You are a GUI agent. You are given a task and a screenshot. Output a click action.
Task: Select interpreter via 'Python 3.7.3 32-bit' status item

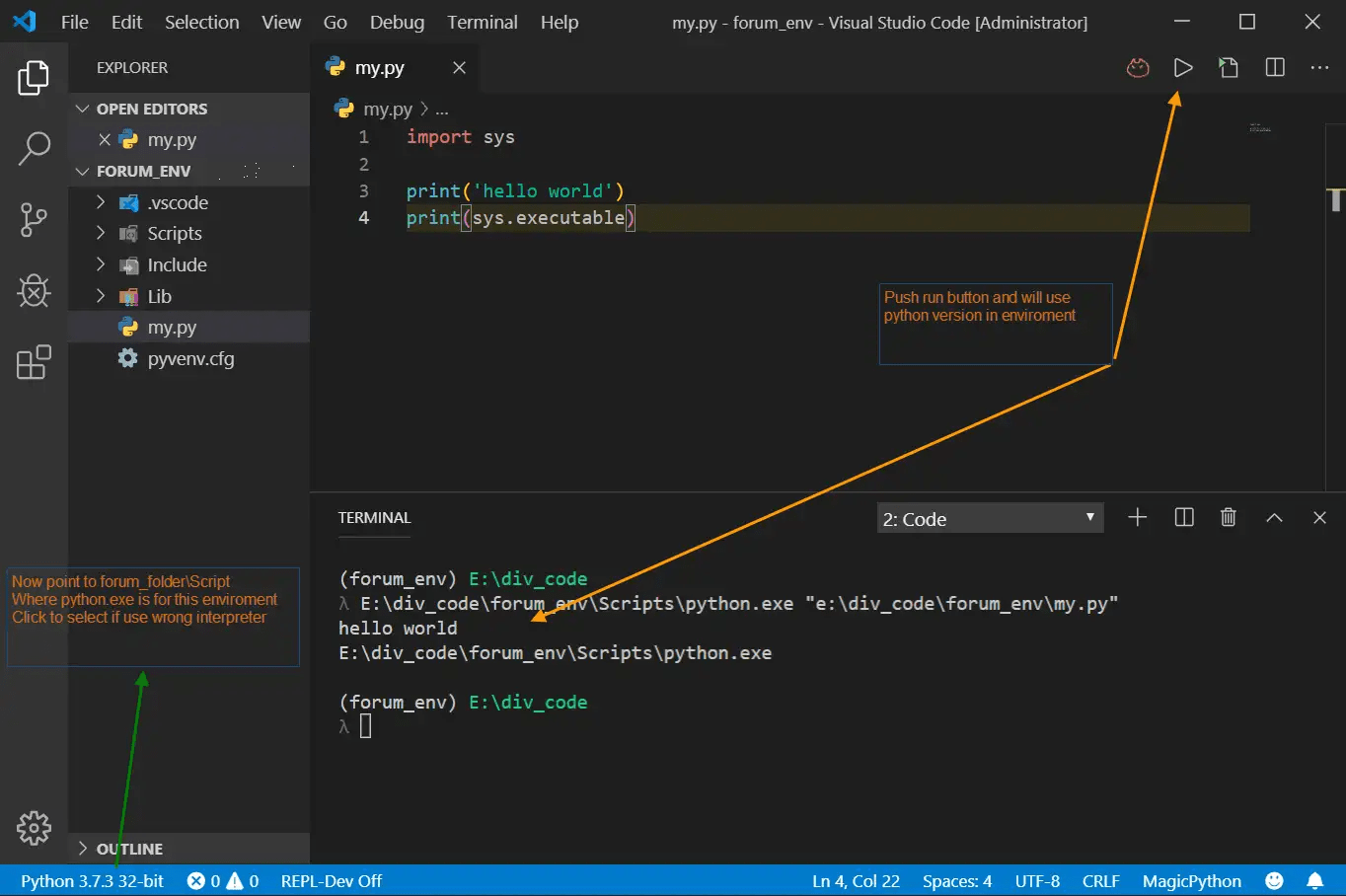[90, 880]
